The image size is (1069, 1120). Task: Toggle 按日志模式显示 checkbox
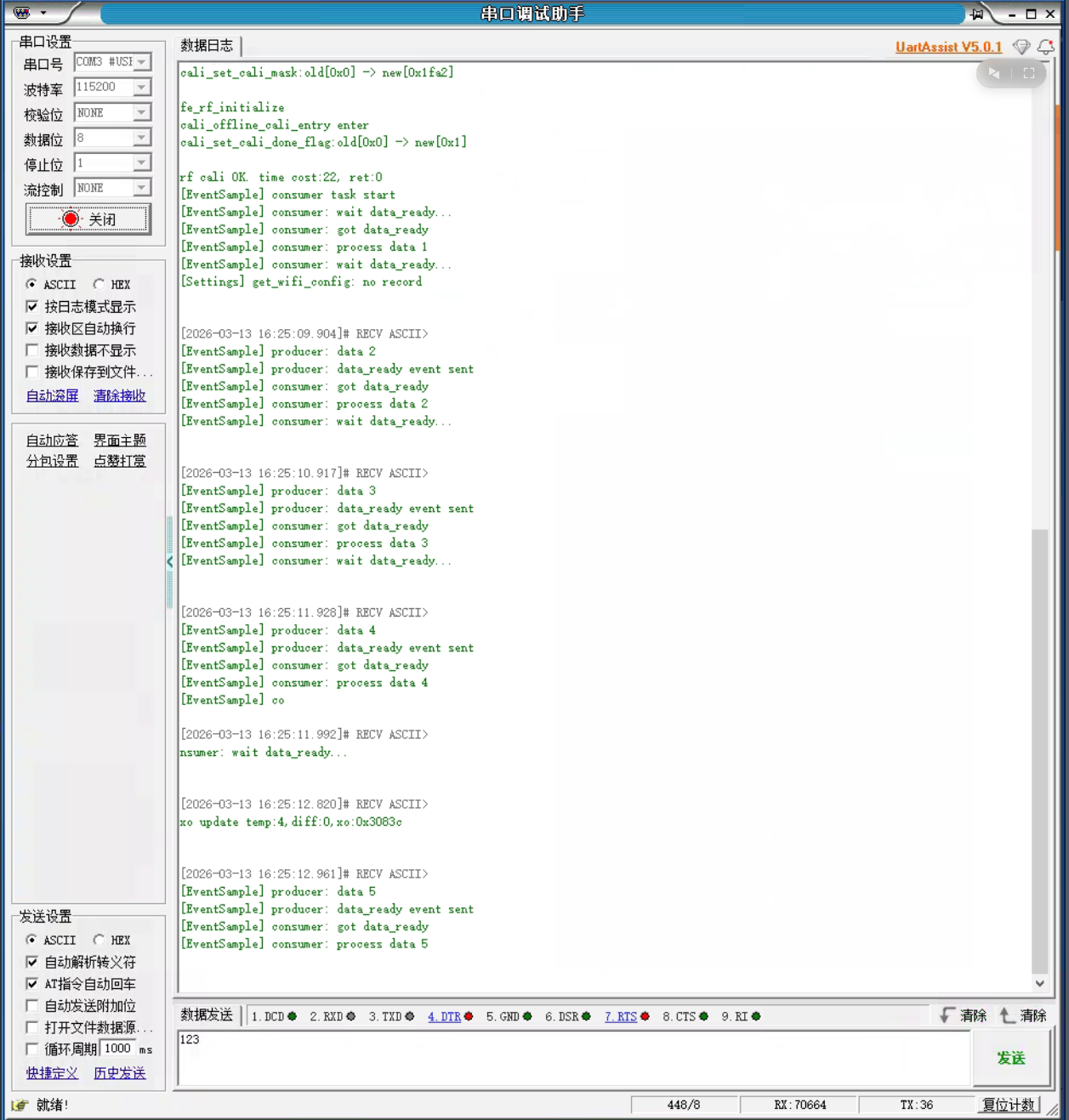tap(32, 306)
